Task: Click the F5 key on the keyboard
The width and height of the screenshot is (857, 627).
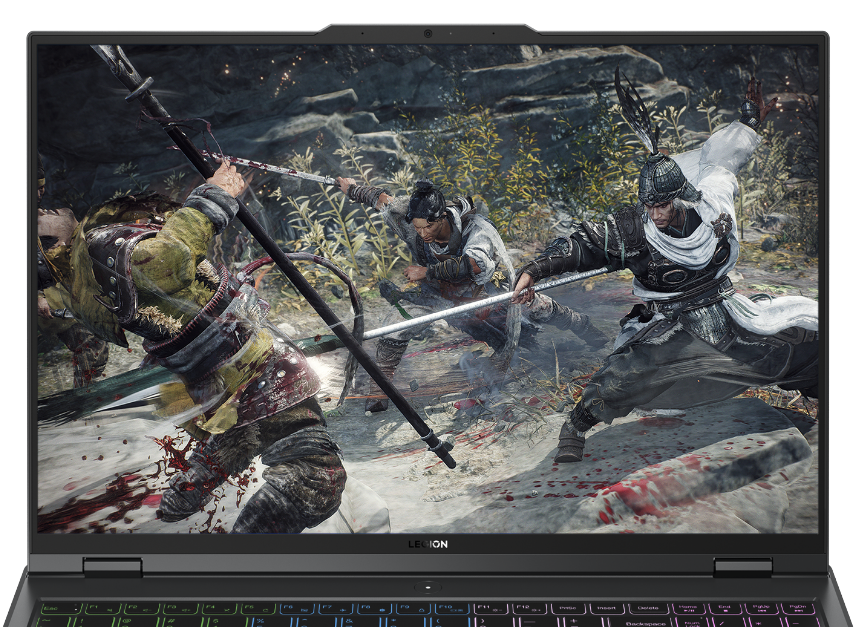Action: point(259,608)
